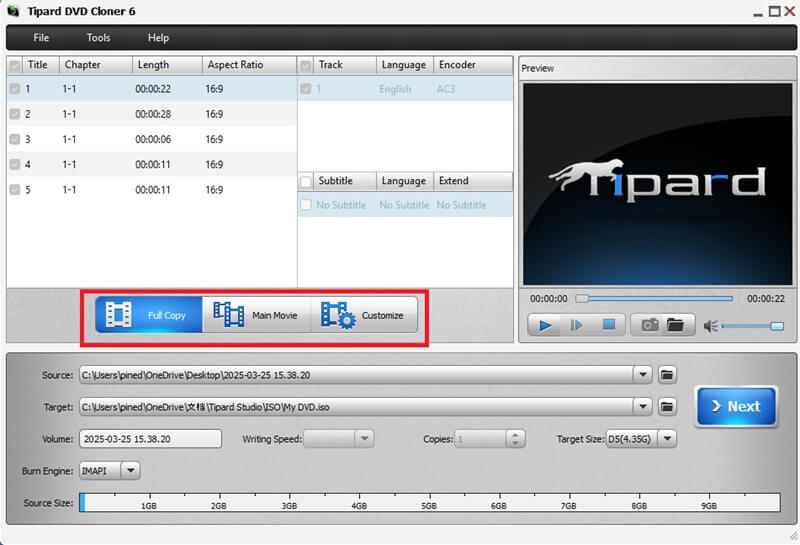Click the Copies stepper arrows
Screen dimensions: 800x545
tap(515, 438)
